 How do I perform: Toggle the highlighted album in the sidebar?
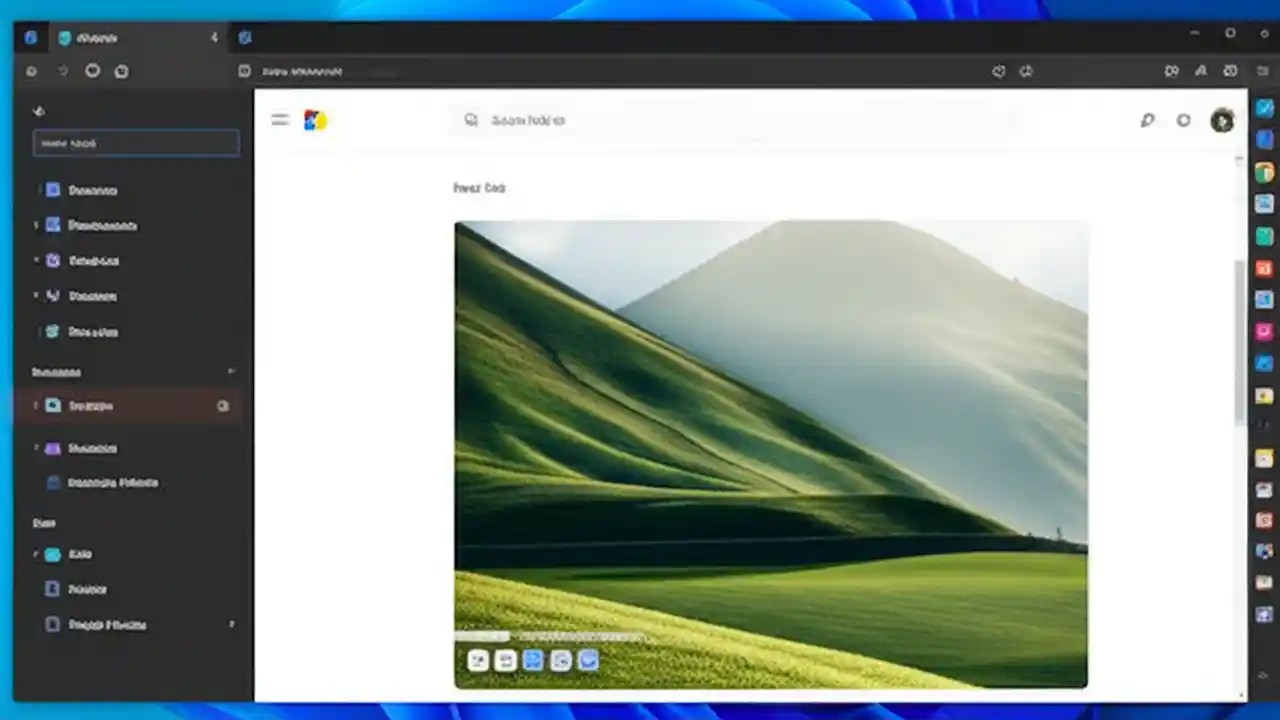(x=91, y=406)
